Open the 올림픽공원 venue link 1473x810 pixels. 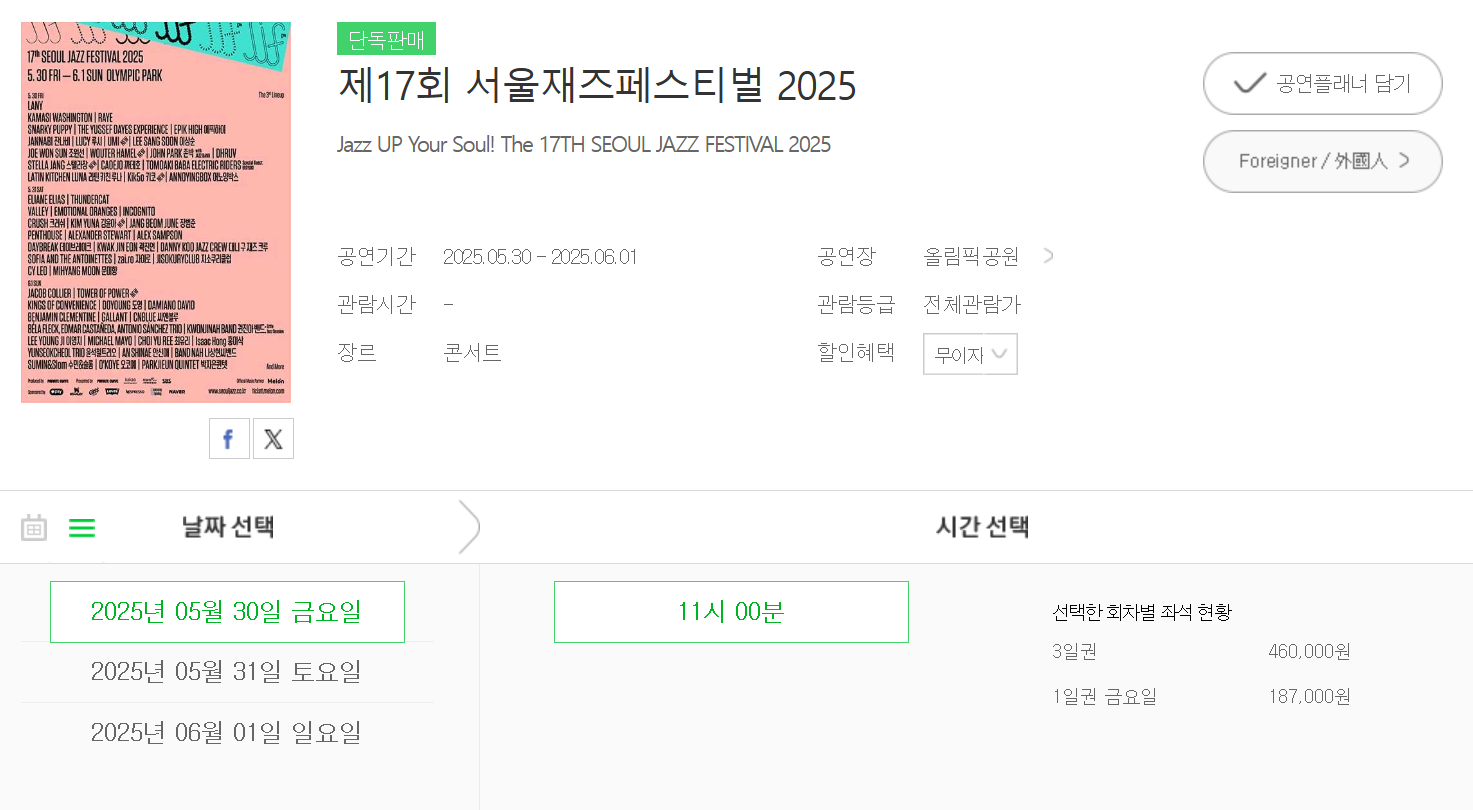pyautogui.click(x=971, y=256)
